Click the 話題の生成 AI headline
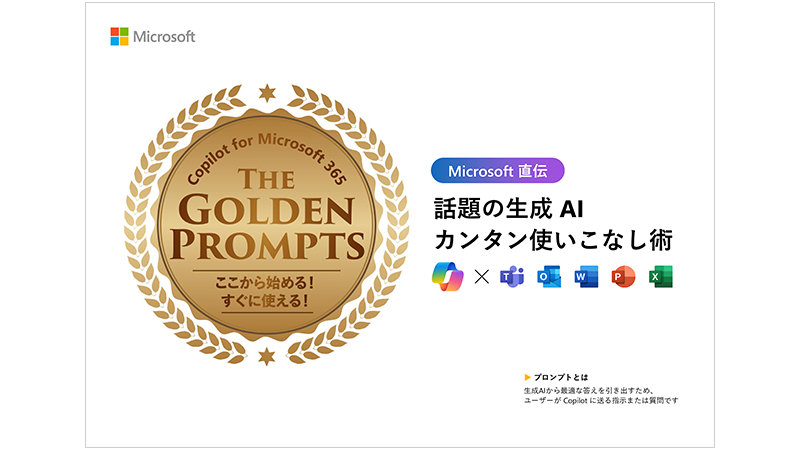The height and width of the screenshot is (450, 800). click(x=507, y=208)
